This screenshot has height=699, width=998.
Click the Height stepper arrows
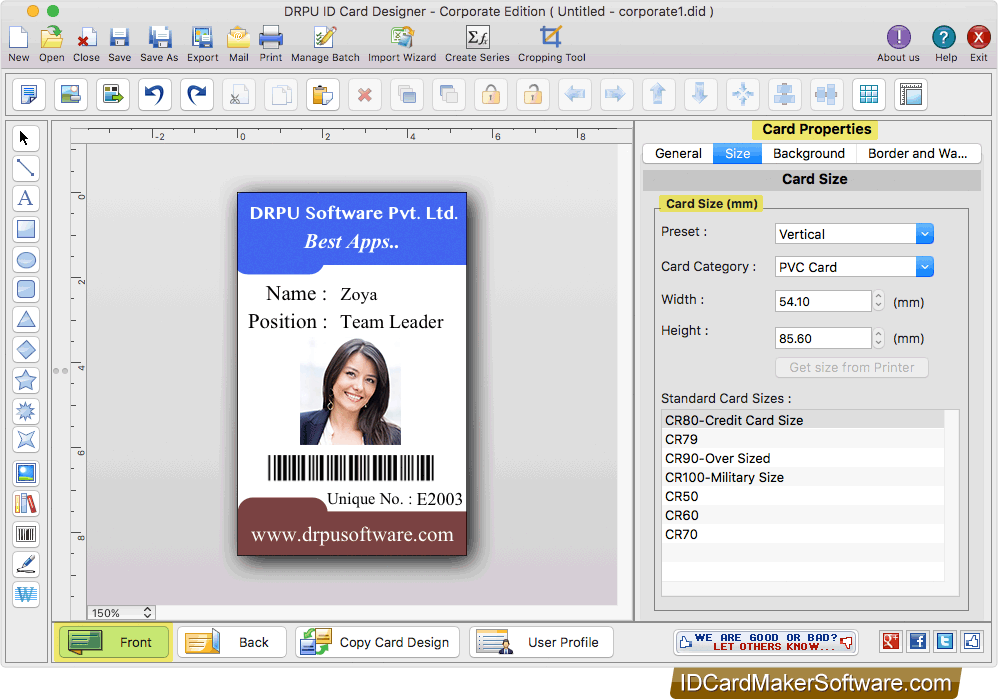[x=878, y=338]
